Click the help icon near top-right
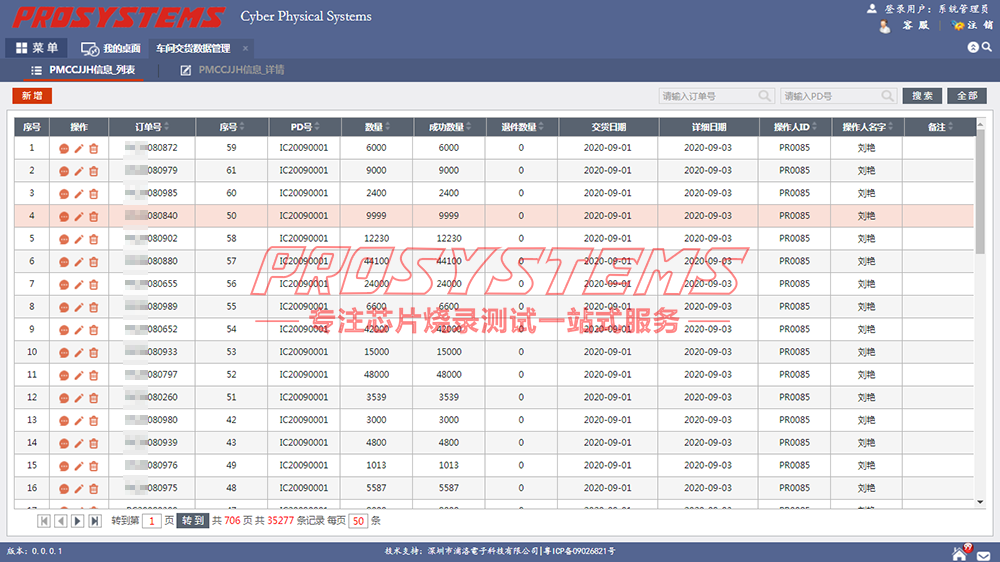Screen dimensions: 1000x562 pos(973,47)
